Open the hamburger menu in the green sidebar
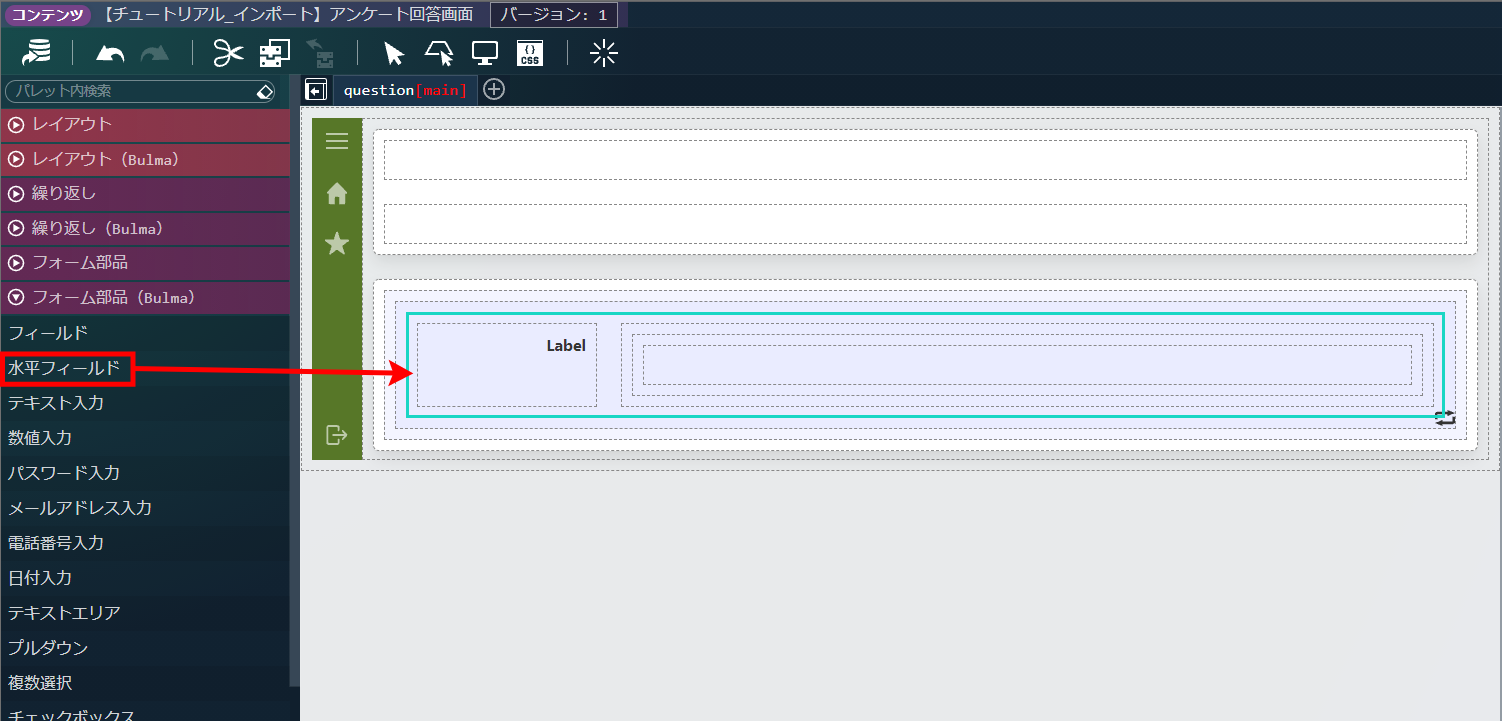 coord(337,141)
